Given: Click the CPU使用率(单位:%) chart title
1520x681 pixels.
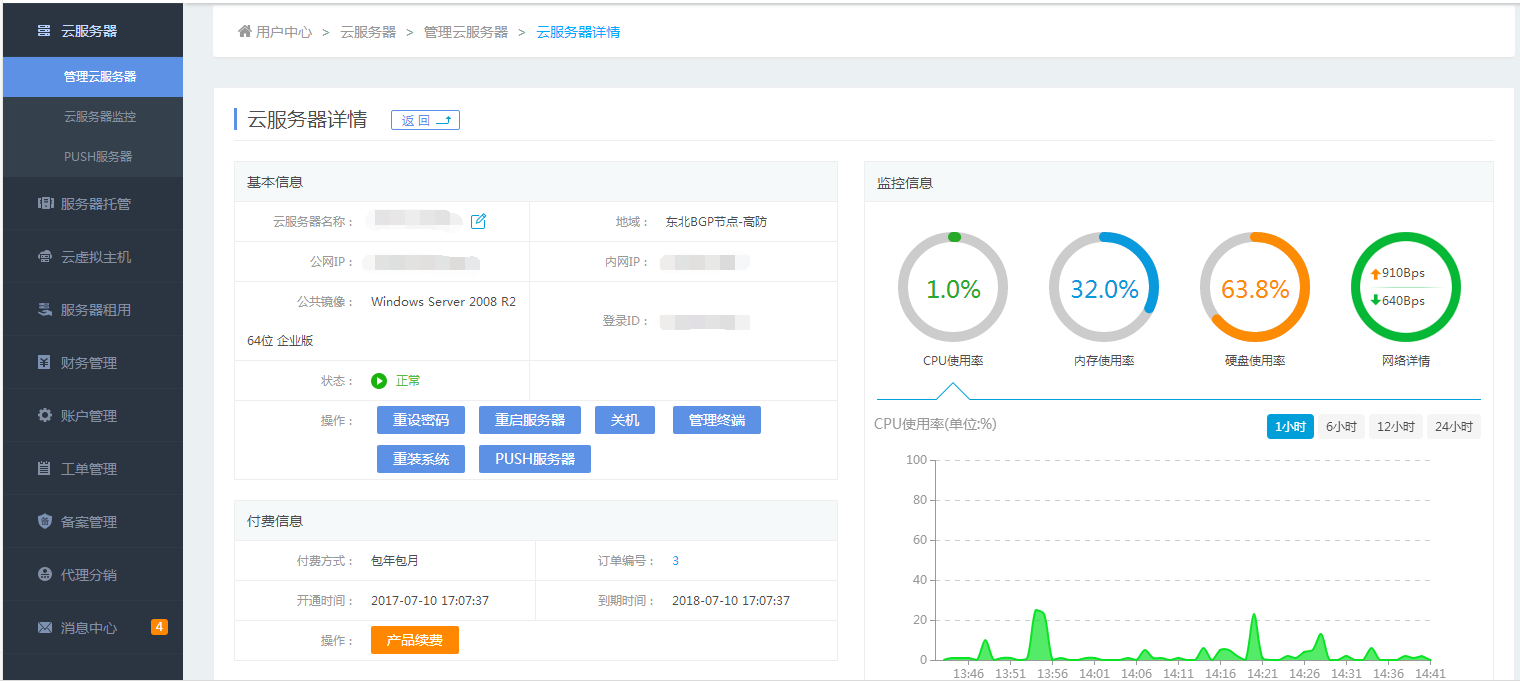Looking at the screenshot, I should (x=935, y=424).
